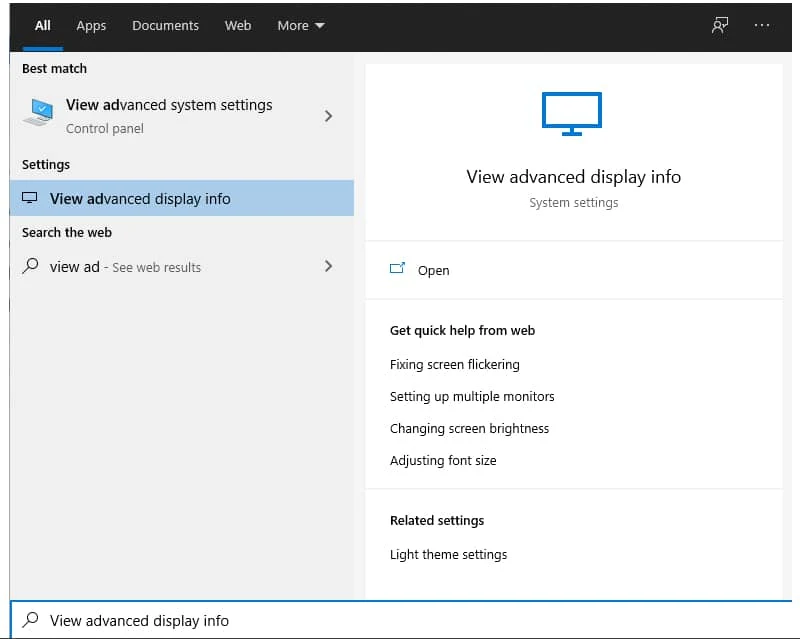Open Fixing screen flickering help link
The image size is (800, 639).
tap(454, 364)
